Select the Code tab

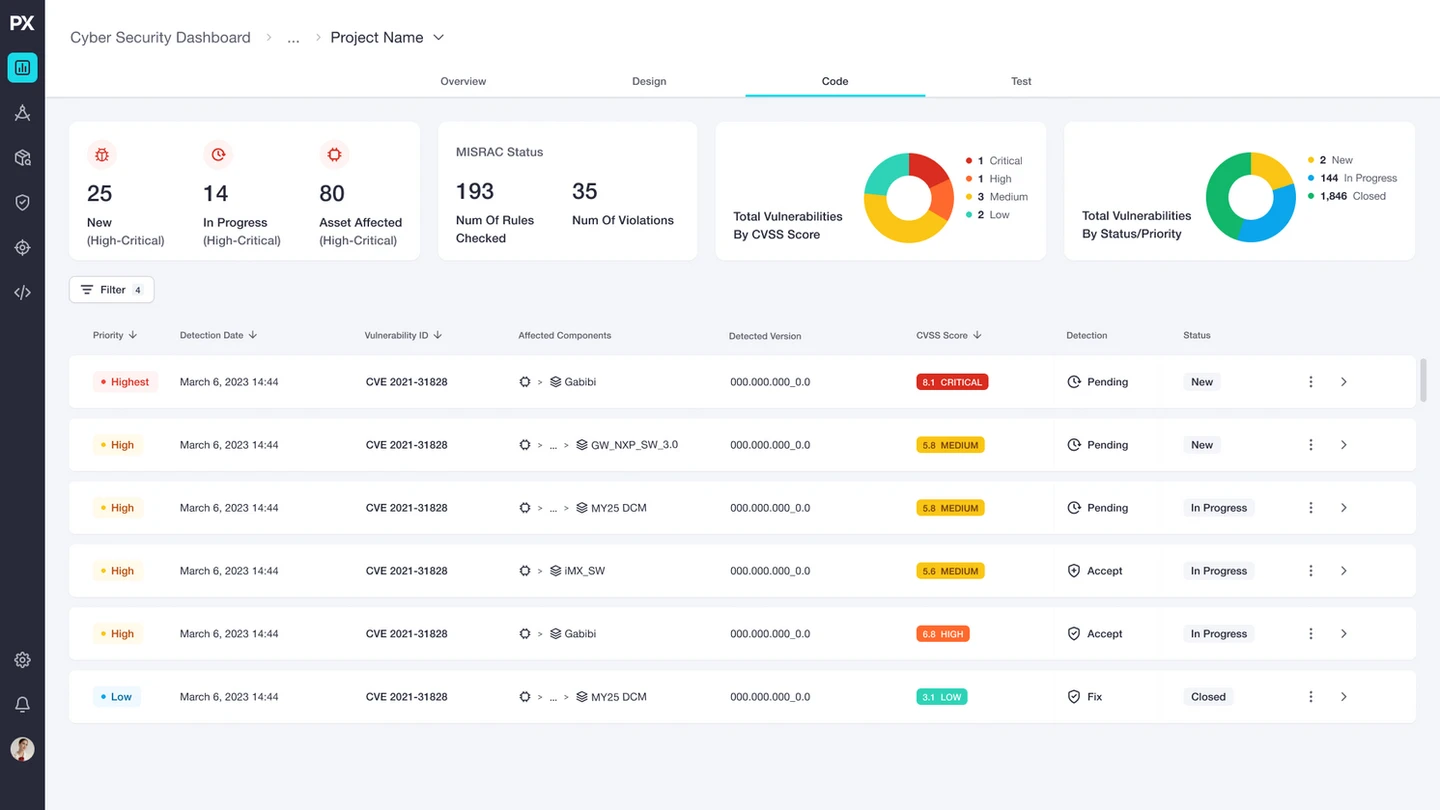pos(835,81)
